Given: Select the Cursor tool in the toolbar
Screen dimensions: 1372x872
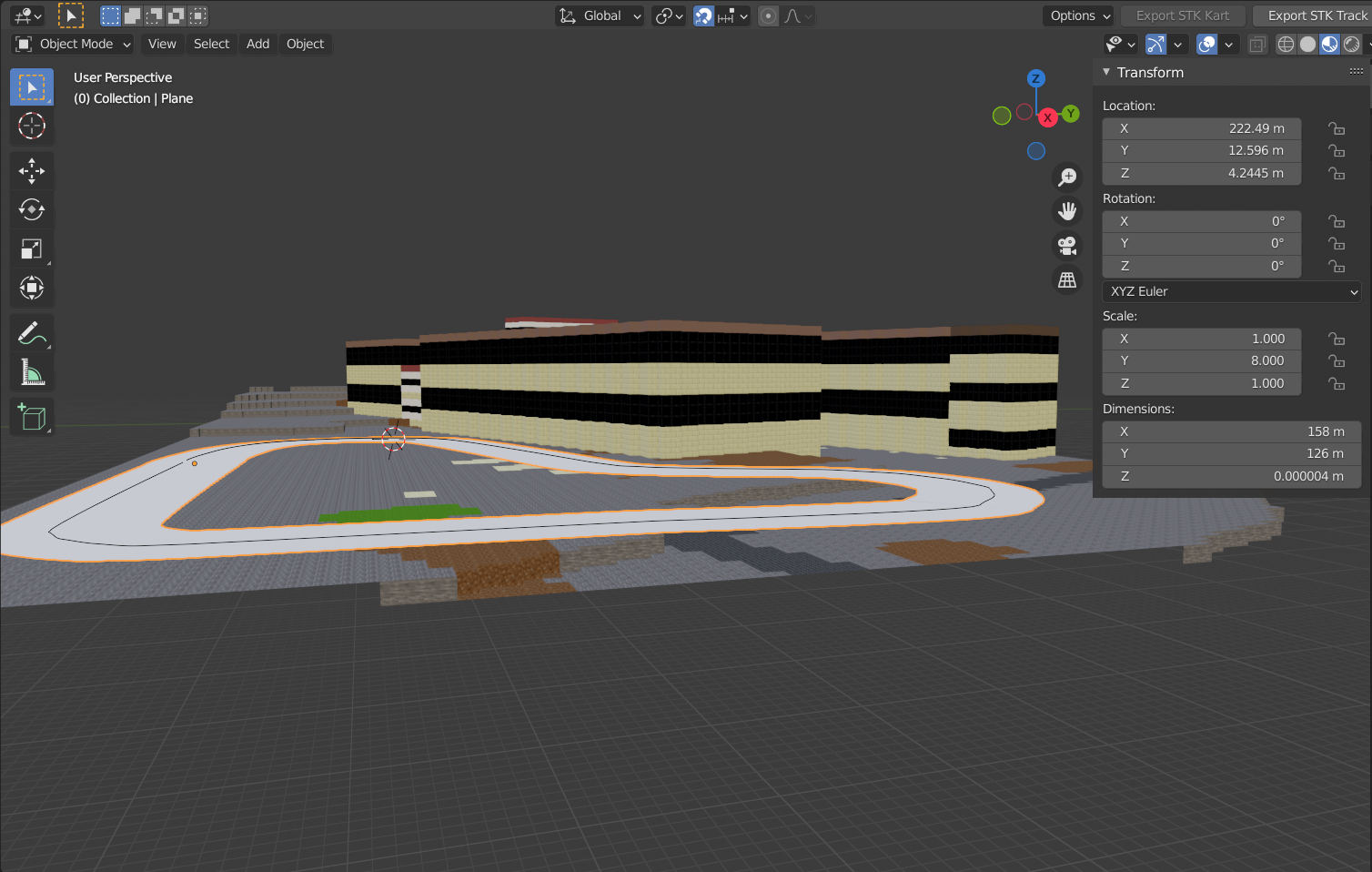Looking at the screenshot, I should click(32, 126).
